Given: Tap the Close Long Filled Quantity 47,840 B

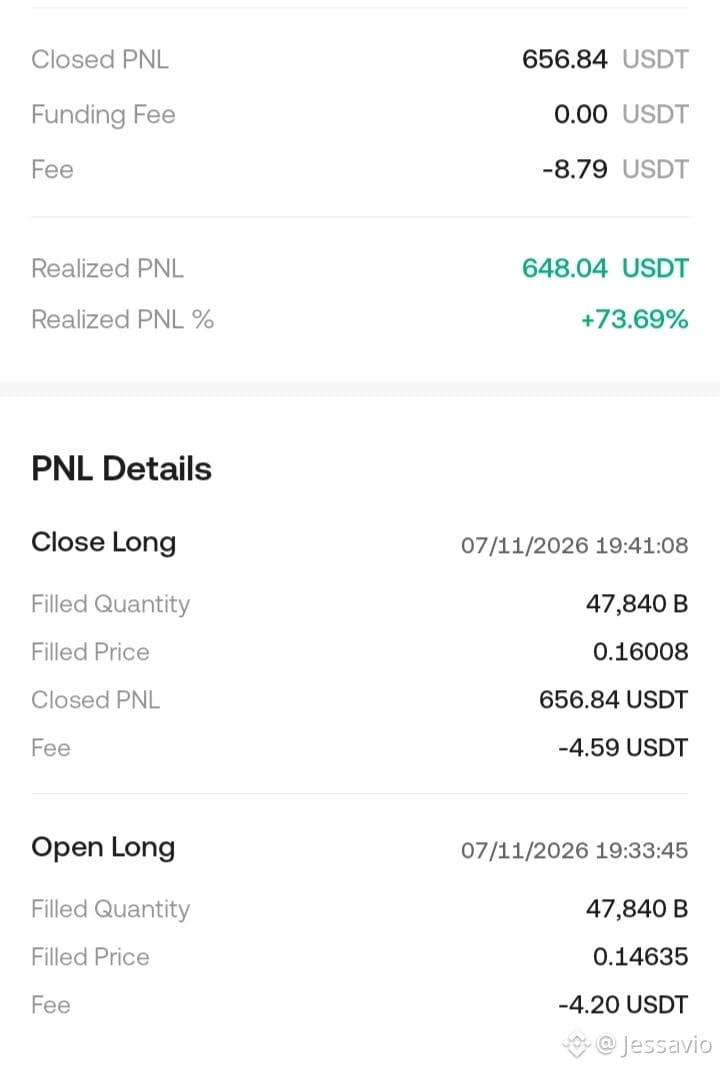Looking at the screenshot, I should coord(637,604).
